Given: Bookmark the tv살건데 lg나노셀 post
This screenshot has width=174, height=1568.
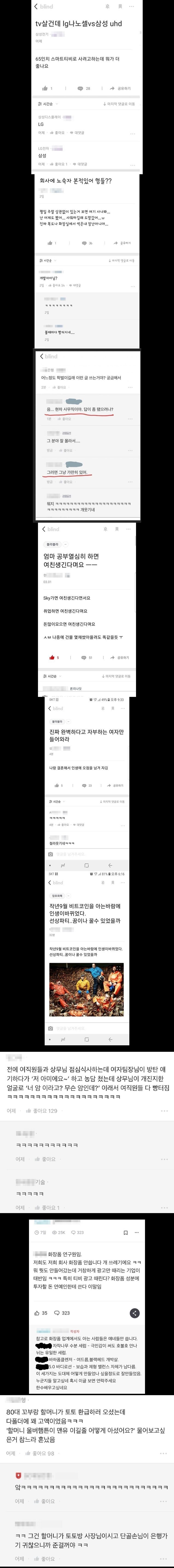Looking at the screenshot, I should (x=120, y=7).
